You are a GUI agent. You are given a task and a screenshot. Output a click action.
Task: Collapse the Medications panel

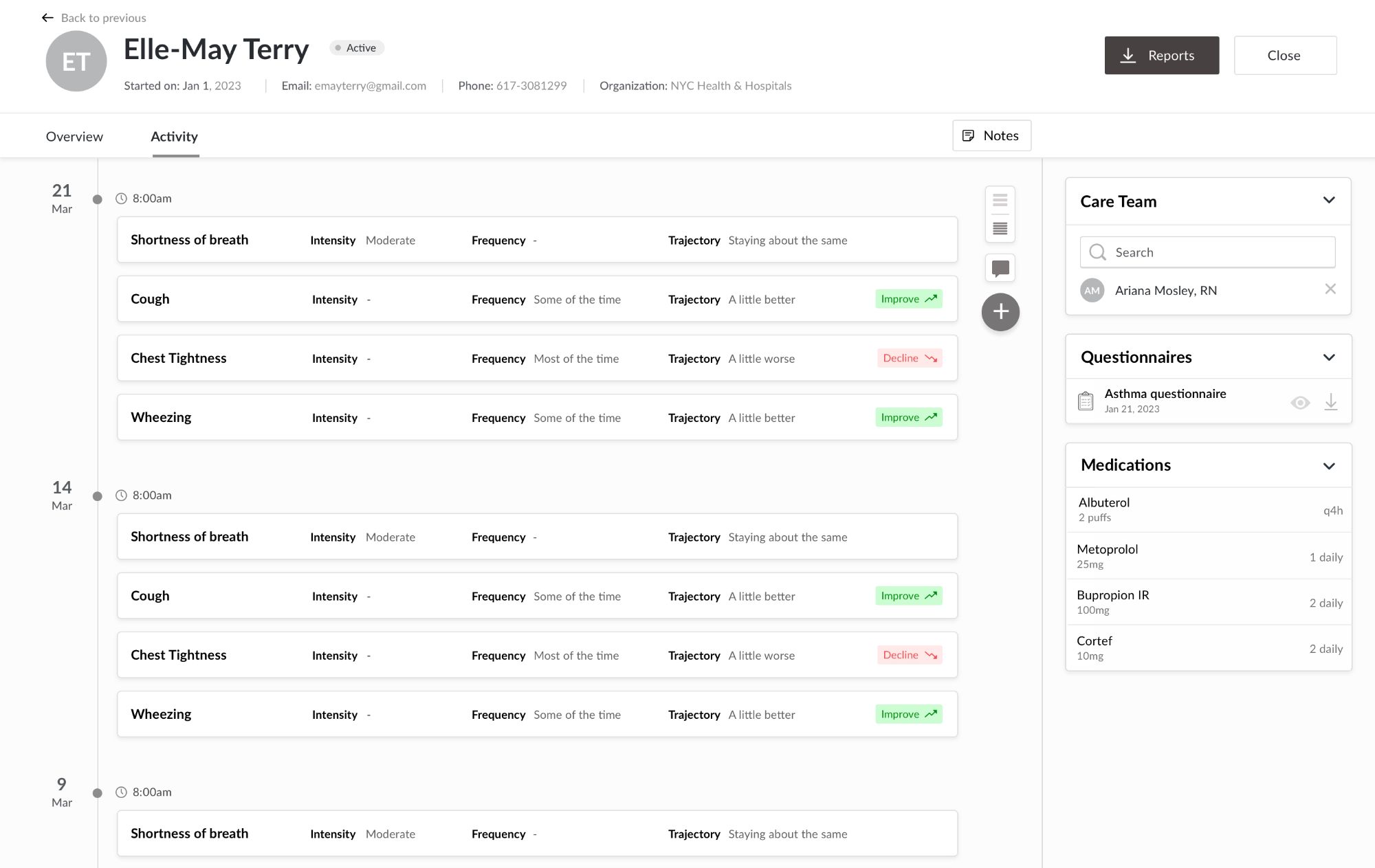(x=1328, y=466)
